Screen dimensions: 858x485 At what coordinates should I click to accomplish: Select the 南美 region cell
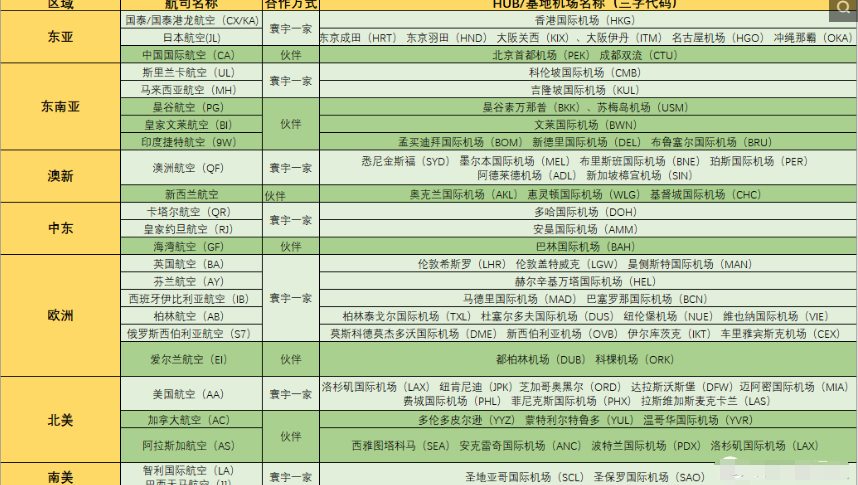(60, 474)
